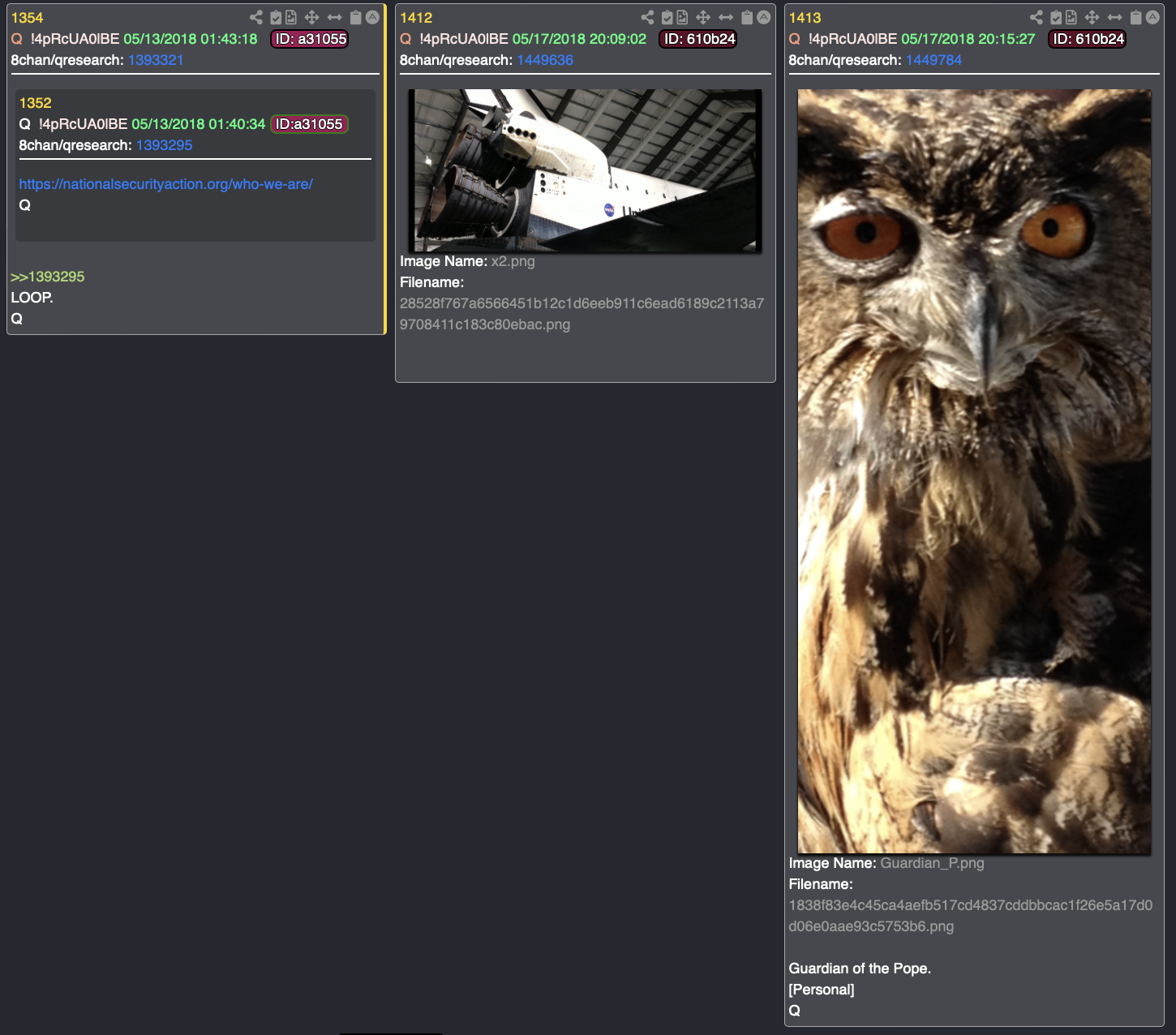The width and height of the screenshot is (1176, 1035).
Task: Open quoted post number 1352
Action: point(35,103)
